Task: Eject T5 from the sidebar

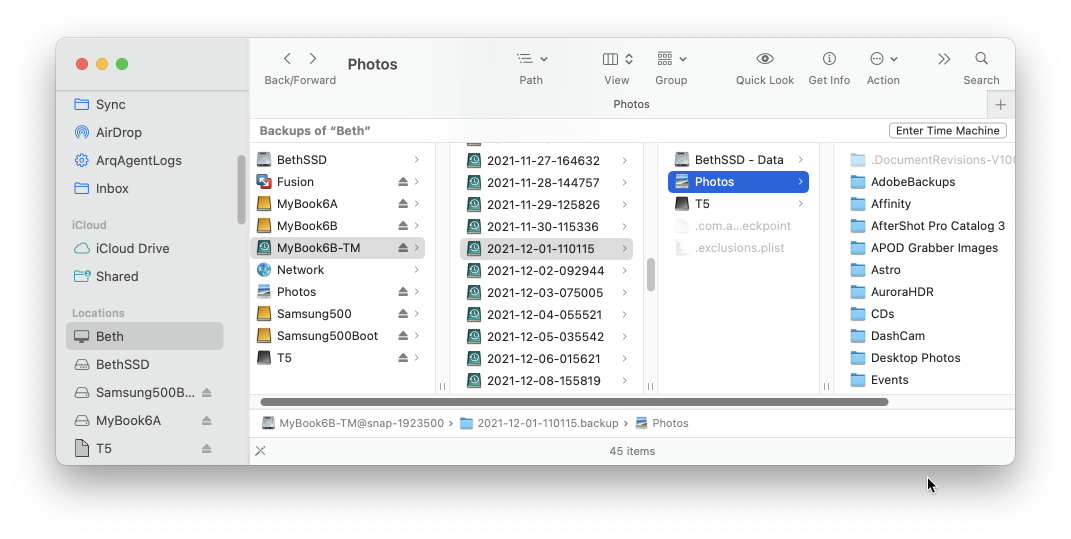Action: 207,449
